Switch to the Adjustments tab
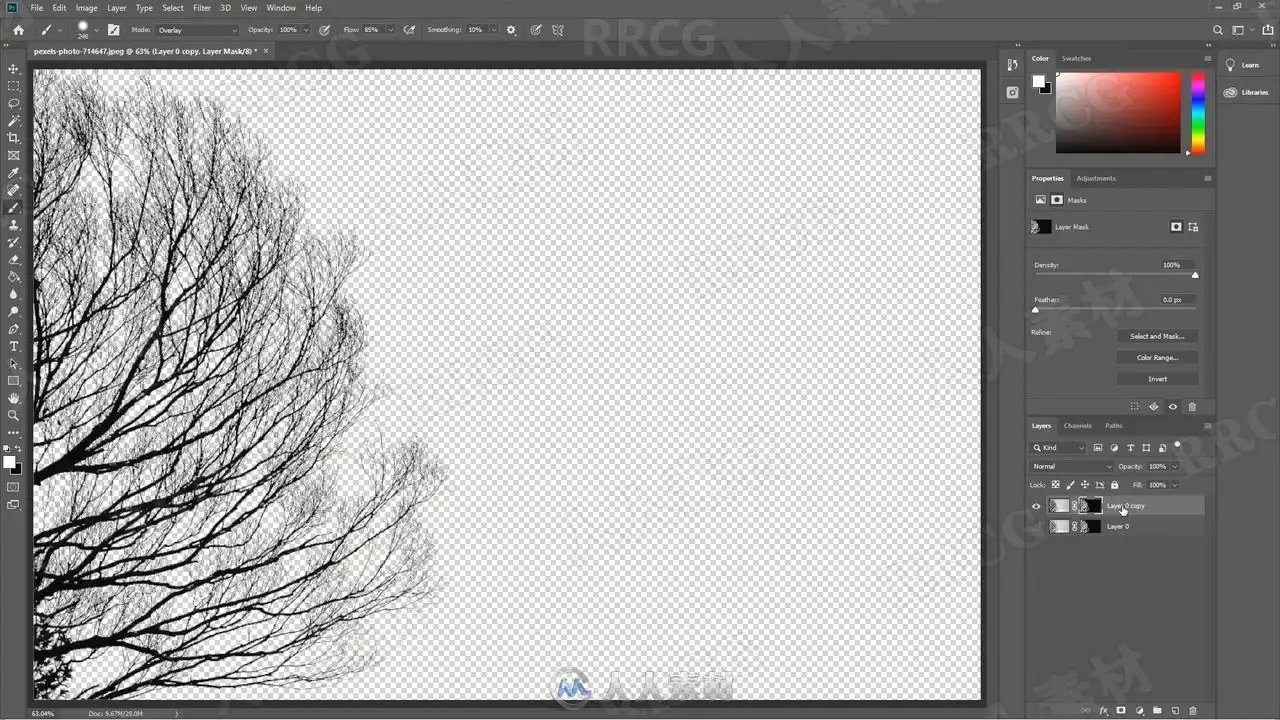1280x720 pixels. click(1096, 179)
